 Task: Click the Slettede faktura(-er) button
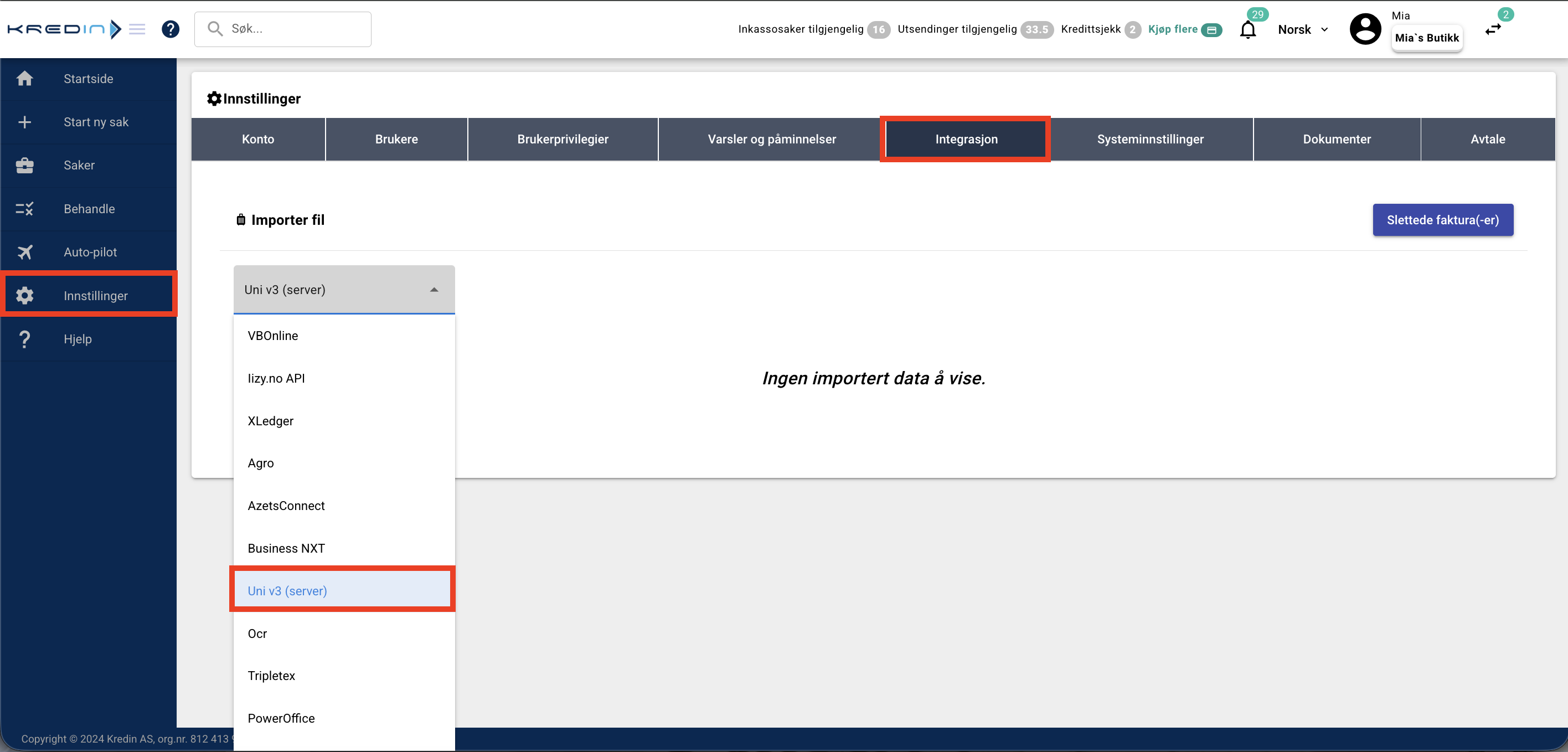pos(1443,220)
